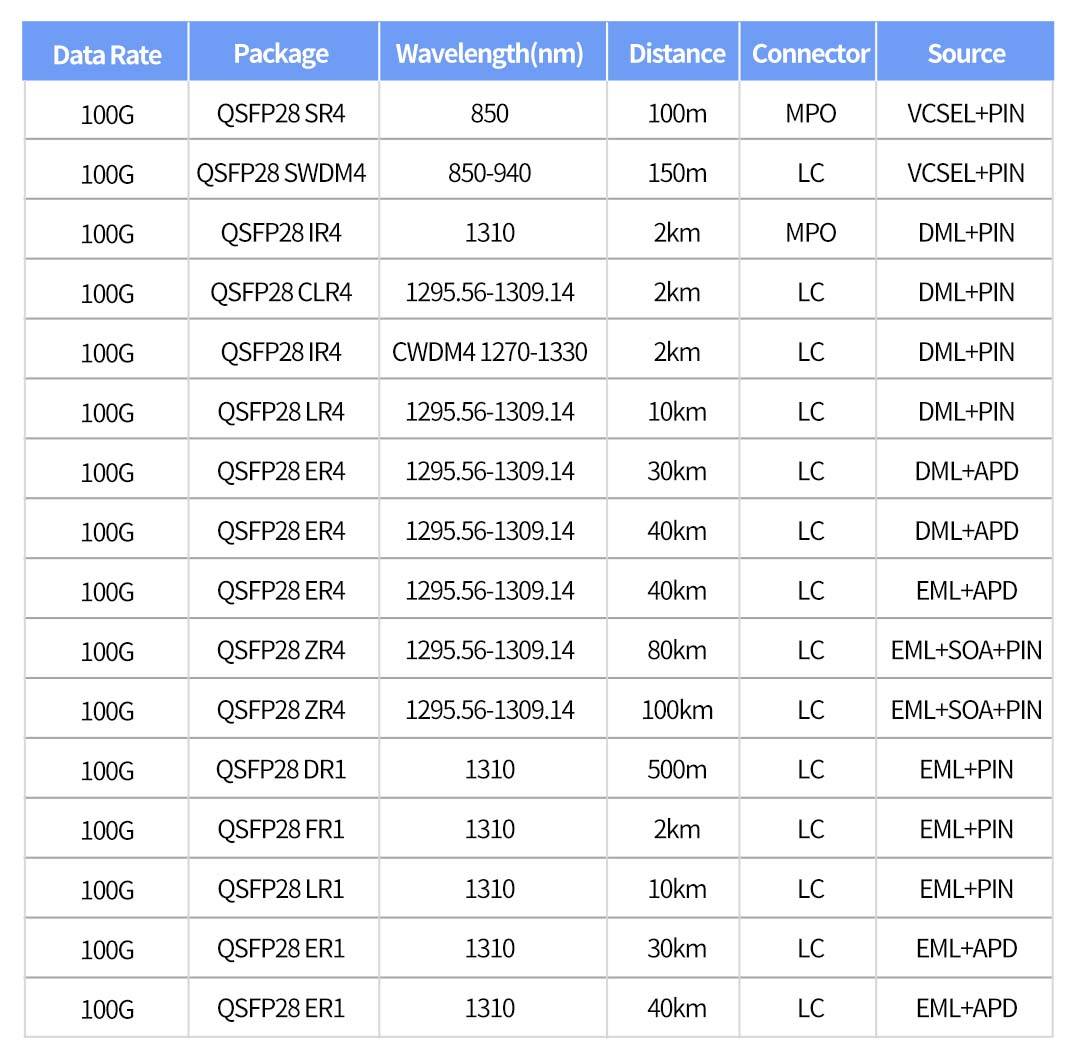Viewport: 1080px width, 1062px height.
Task: Click the Package column header
Action: tap(281, 53)
